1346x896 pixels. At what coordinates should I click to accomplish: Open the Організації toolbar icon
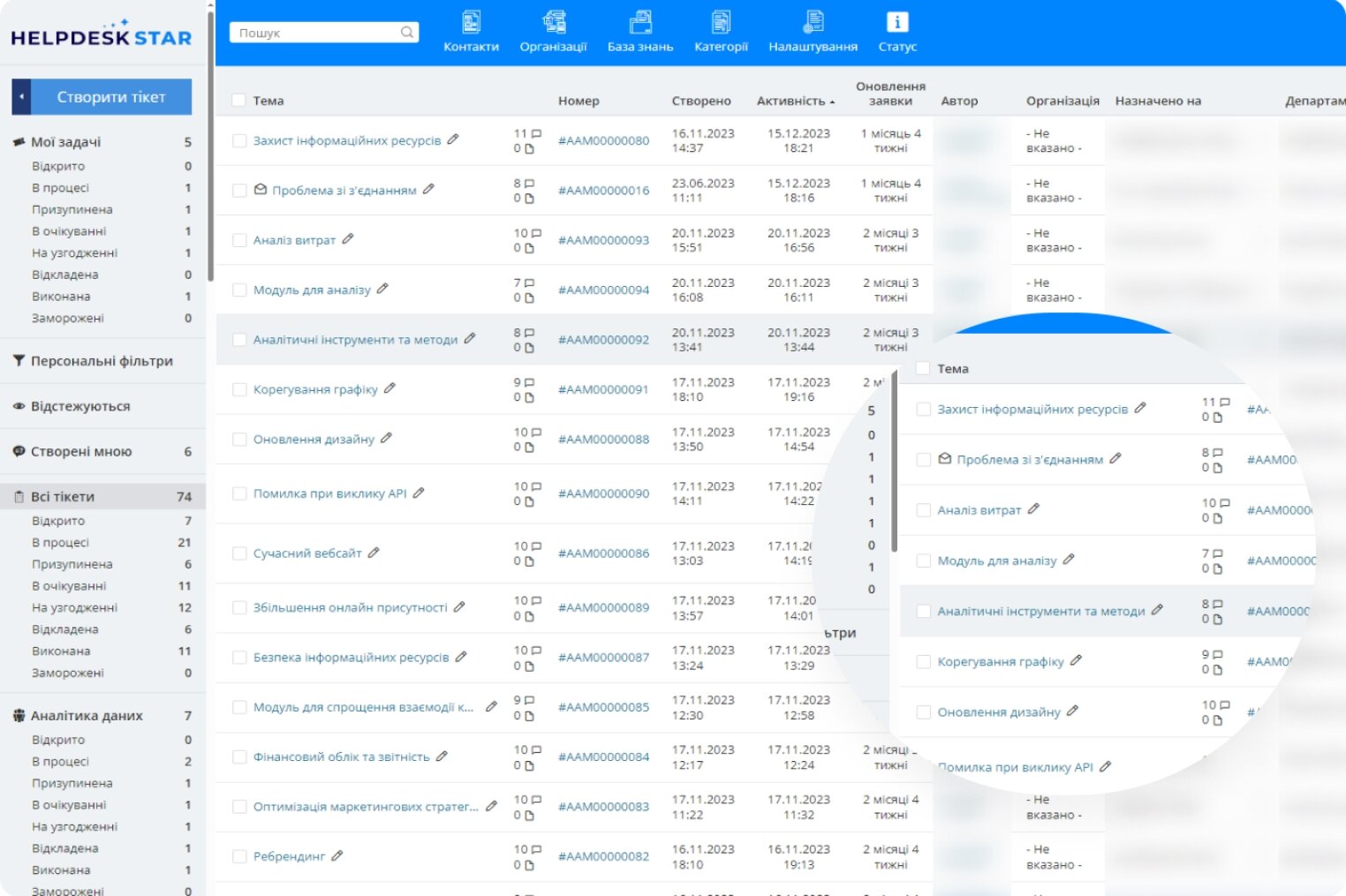(553, 23)
